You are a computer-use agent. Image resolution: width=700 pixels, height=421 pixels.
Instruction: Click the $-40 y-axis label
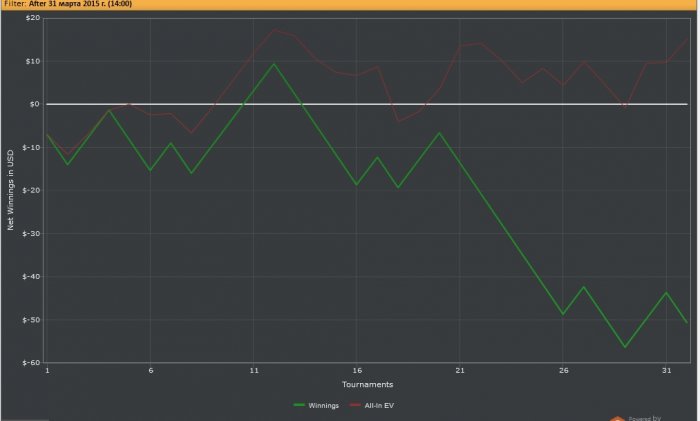coord(31,276)
